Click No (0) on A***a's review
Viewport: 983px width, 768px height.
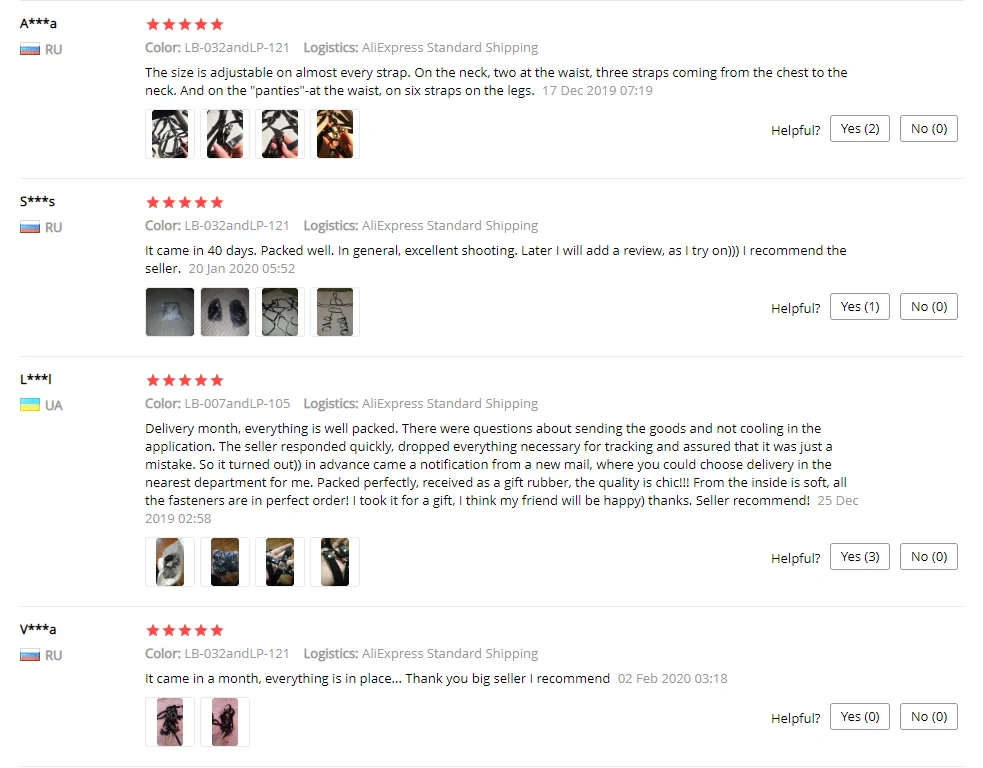pos(928,129)
